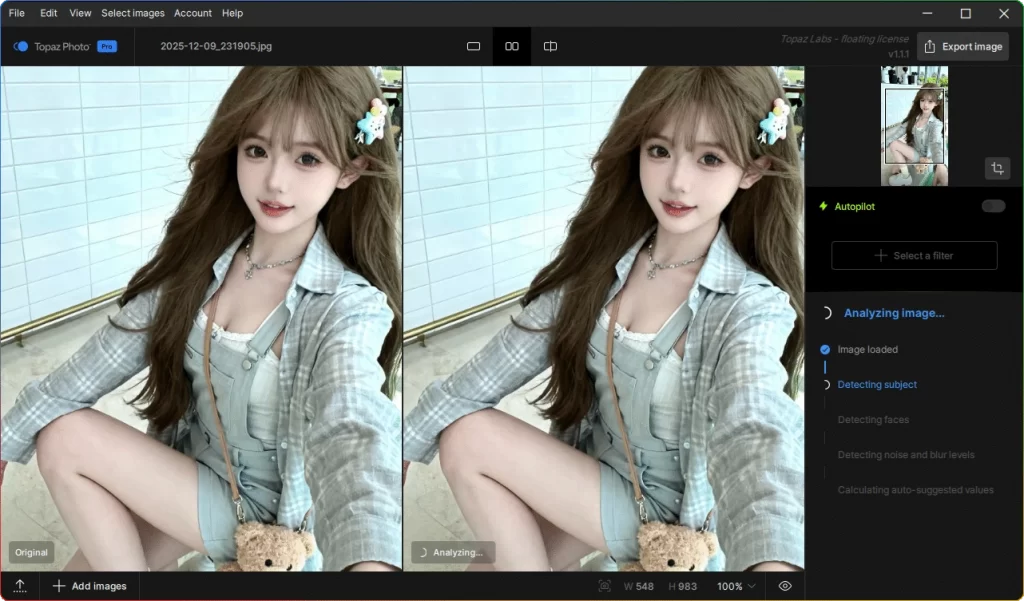
Task: Switch to the split slider comparison view
Action: click(550, 46)
